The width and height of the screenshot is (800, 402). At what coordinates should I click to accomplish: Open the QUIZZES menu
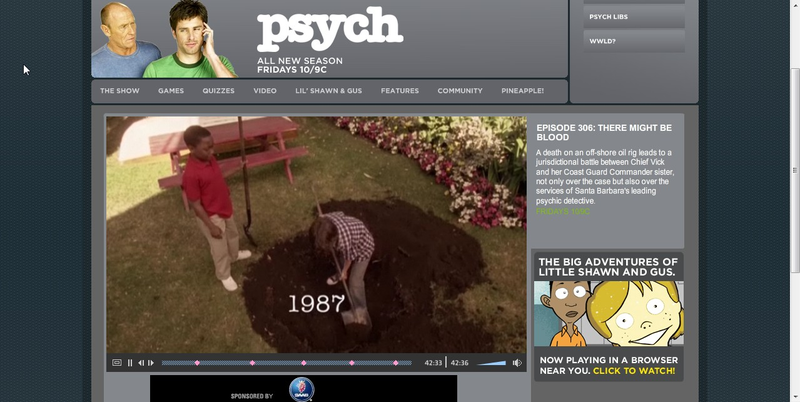(218, 91)
